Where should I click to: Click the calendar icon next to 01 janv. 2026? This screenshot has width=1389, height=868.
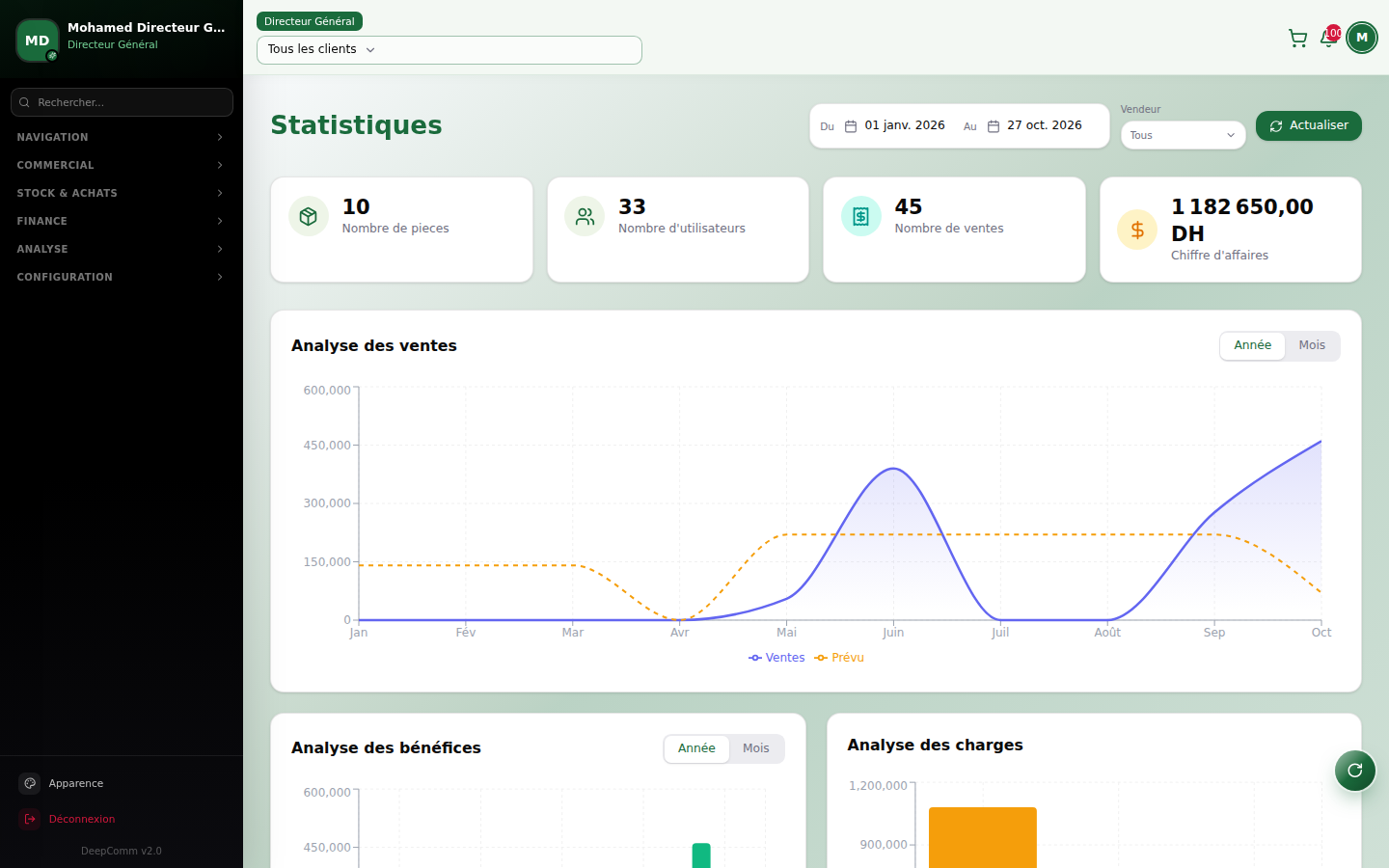click(x=851, y=126)
